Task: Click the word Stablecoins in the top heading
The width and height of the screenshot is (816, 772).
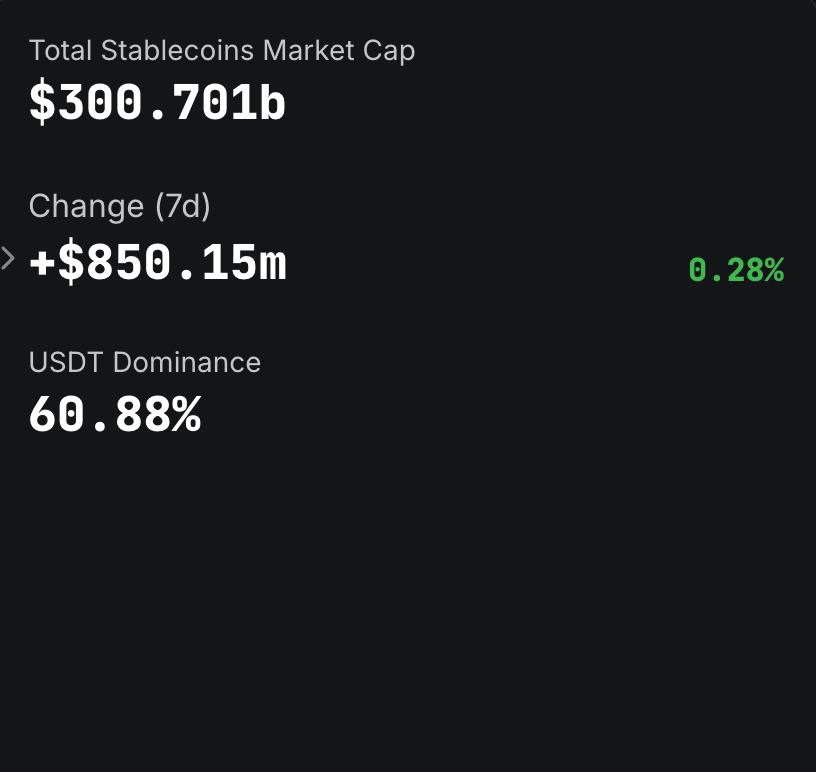Action: pyautogui.click(x=177, y=50)
